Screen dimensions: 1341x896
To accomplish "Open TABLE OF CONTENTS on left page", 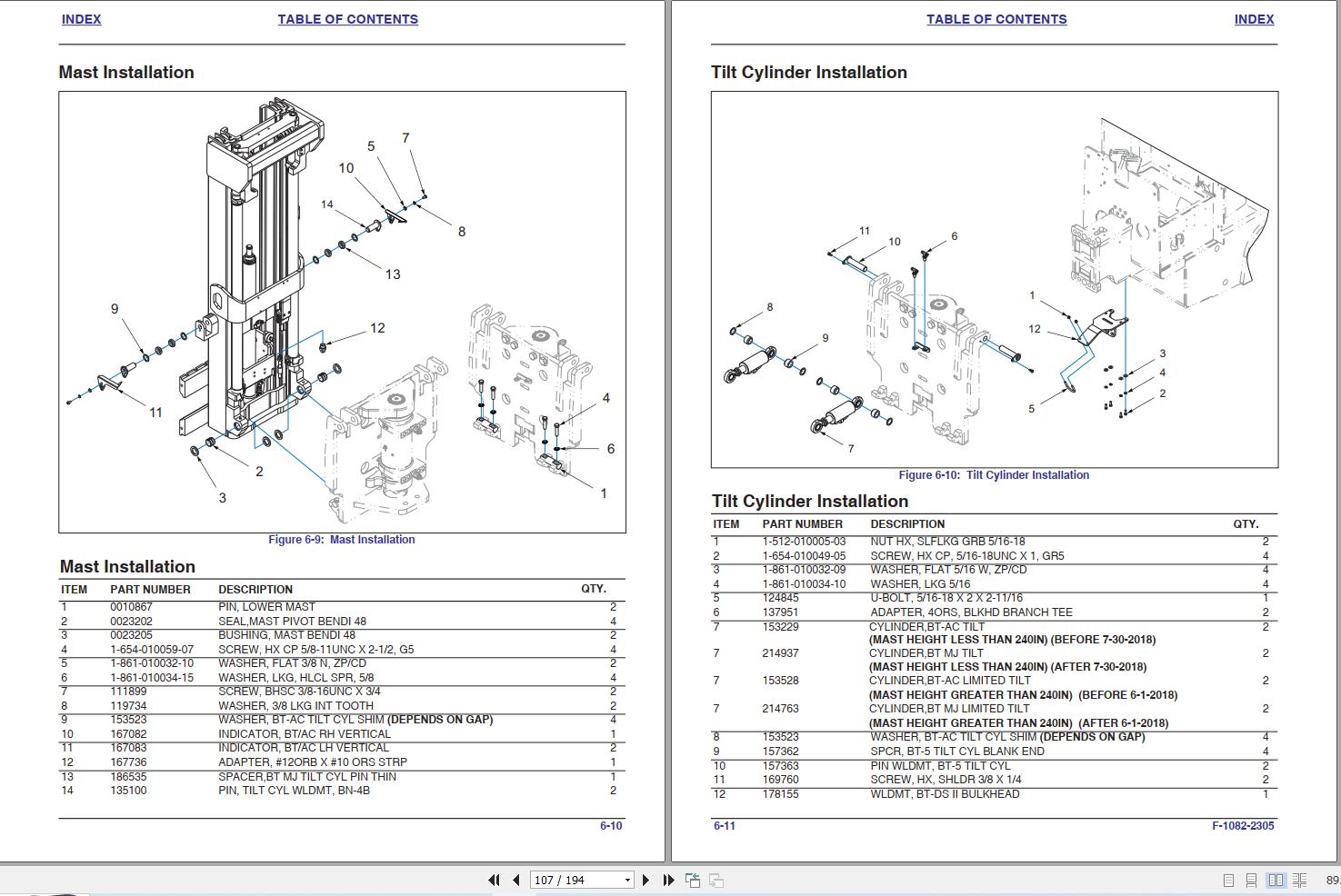I will point(348,19).
